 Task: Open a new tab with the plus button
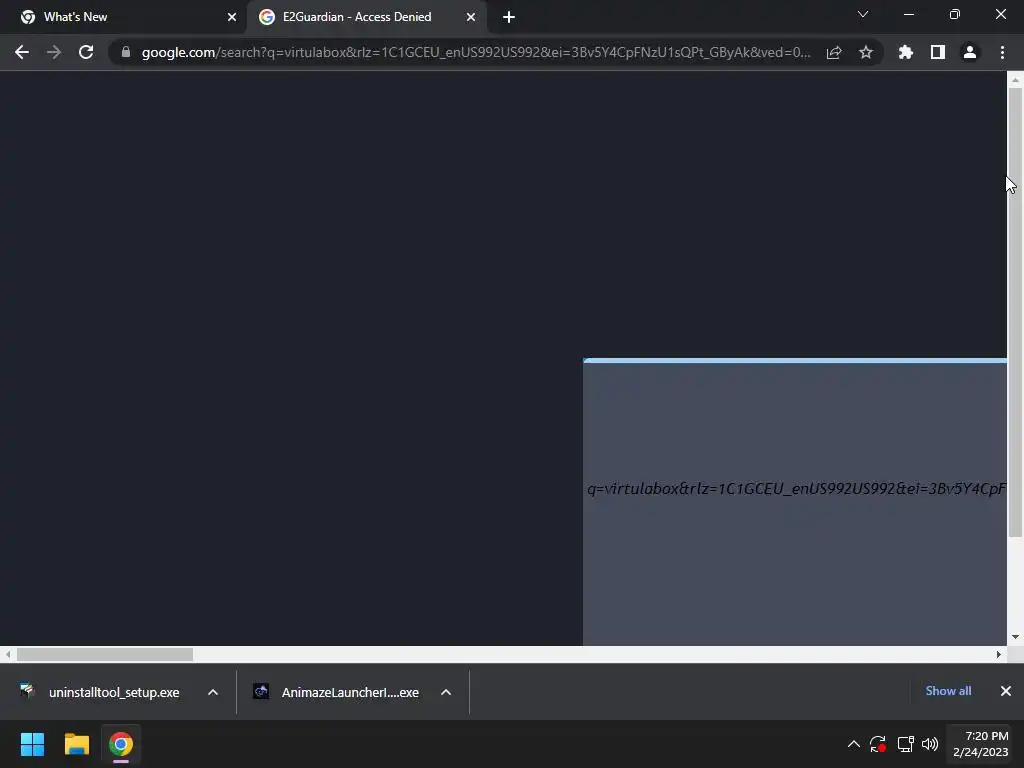pyautogui.click(x=509, y=17)
